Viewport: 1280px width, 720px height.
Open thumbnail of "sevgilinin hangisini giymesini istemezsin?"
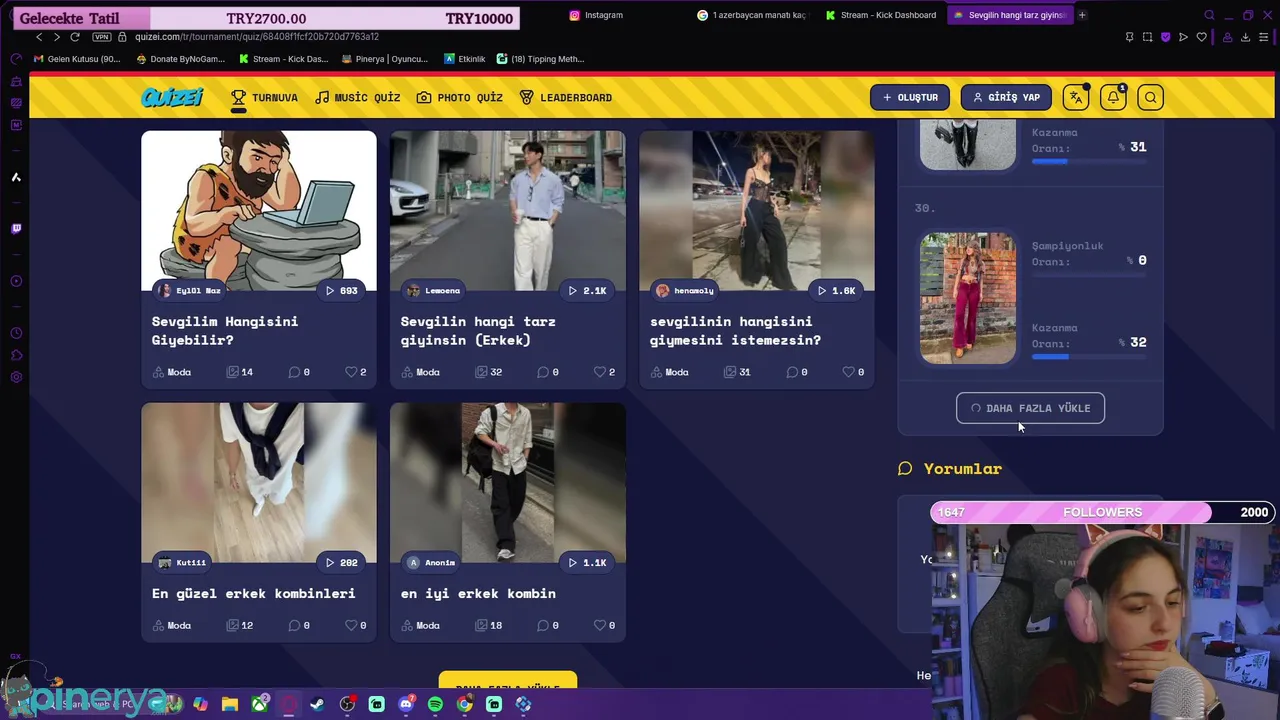click(x=757, y=211)
